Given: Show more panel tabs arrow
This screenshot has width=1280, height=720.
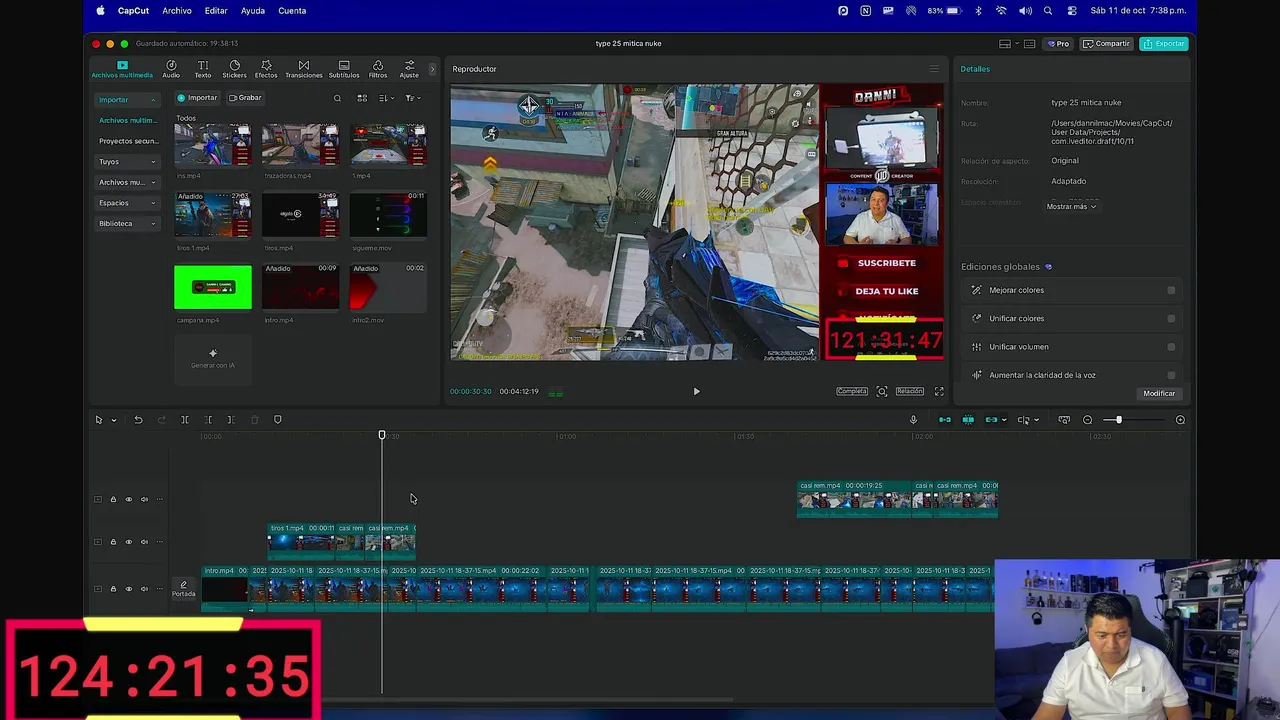Looking at the screenshot, I should click(432, 69).
